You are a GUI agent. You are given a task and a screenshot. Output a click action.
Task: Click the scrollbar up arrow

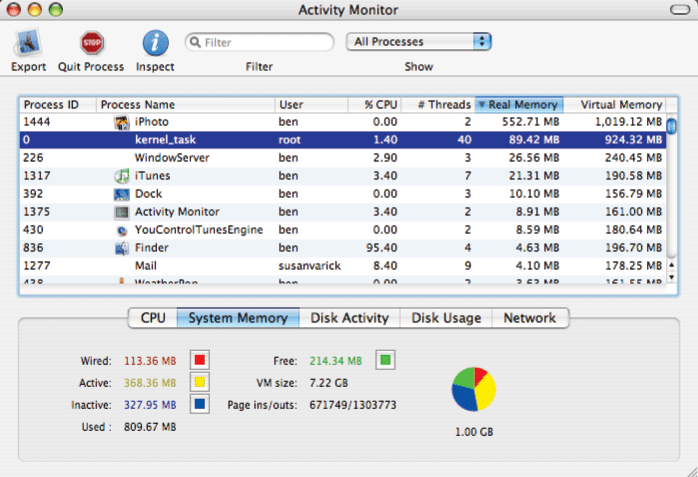point(672,265)
